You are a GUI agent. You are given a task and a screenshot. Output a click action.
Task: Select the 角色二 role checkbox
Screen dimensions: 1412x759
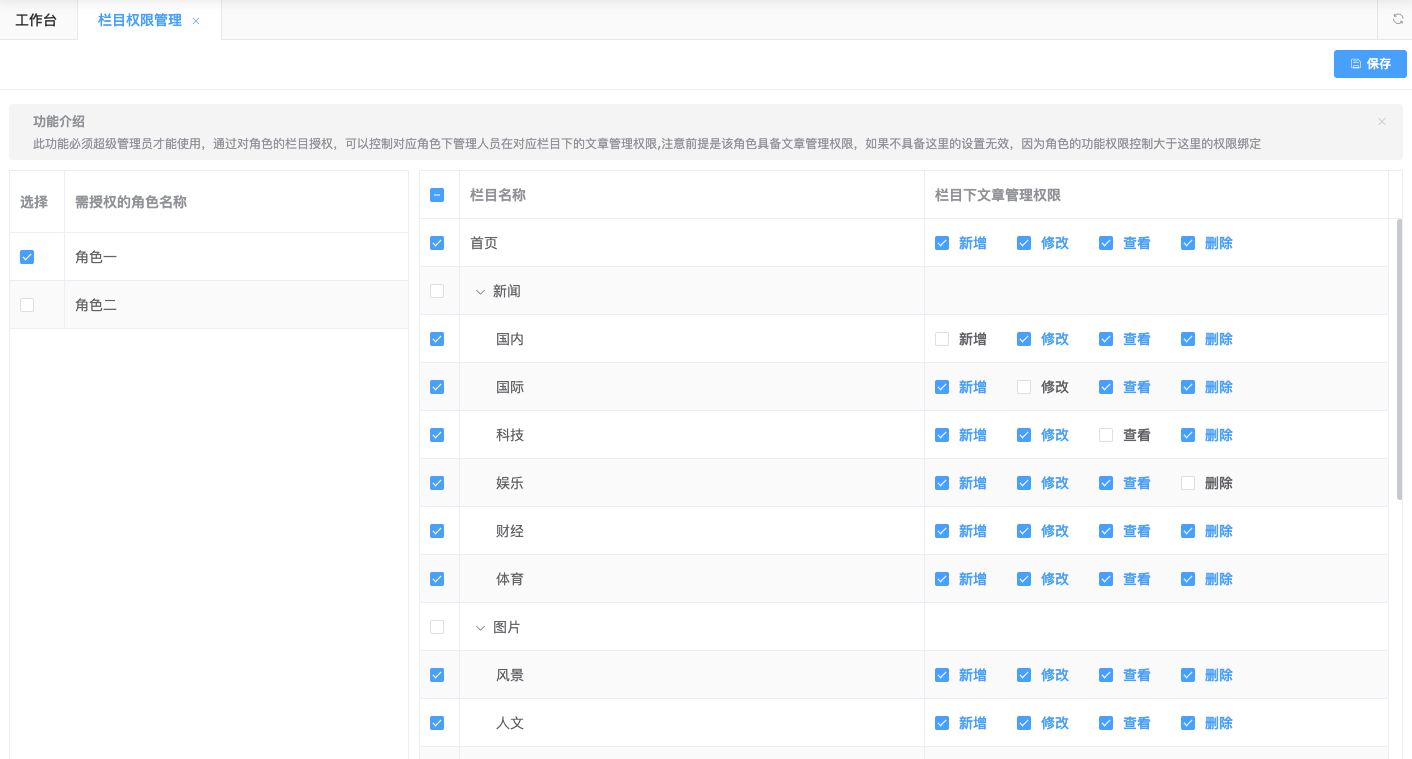[x=27, y=305]
